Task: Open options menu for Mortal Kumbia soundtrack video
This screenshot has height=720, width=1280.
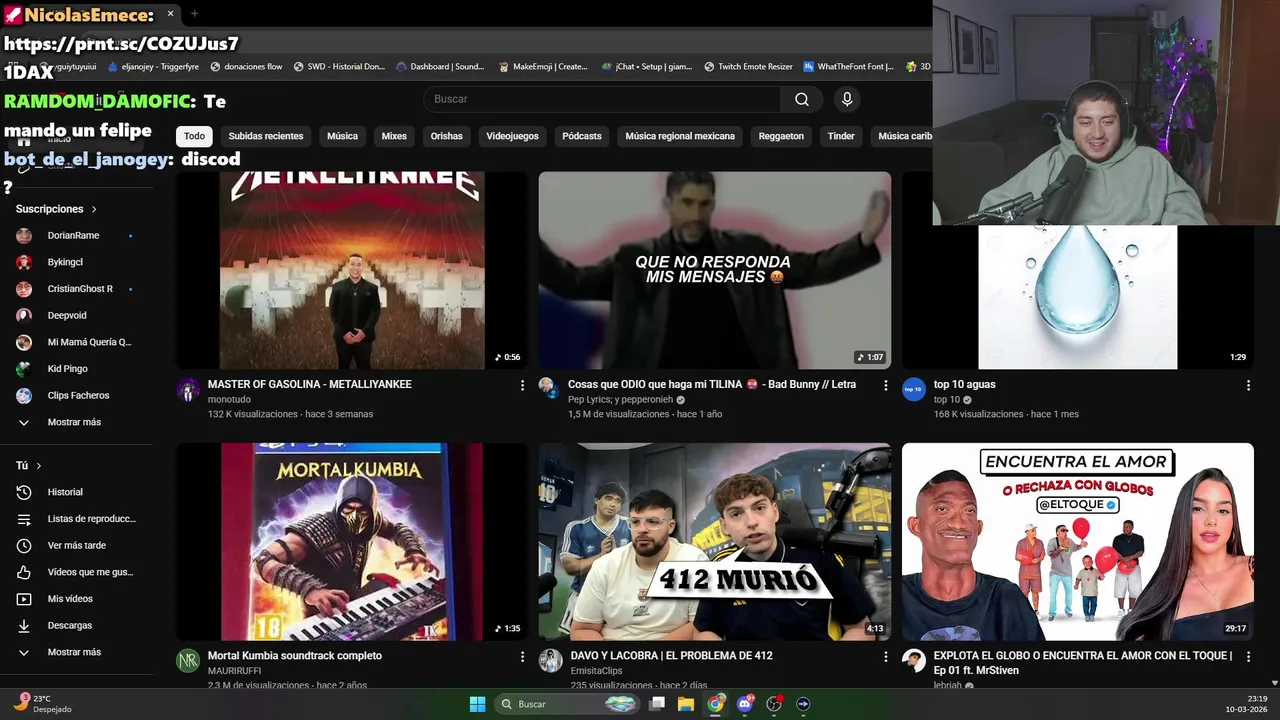Action: [522, 657]
